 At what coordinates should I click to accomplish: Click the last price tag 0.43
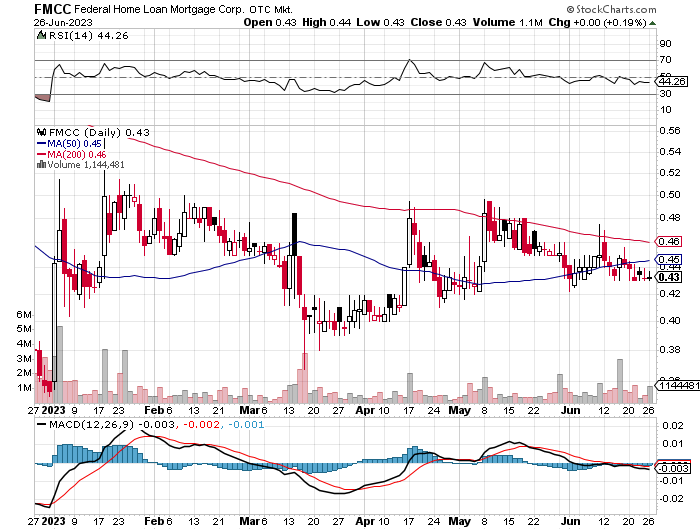668,277
